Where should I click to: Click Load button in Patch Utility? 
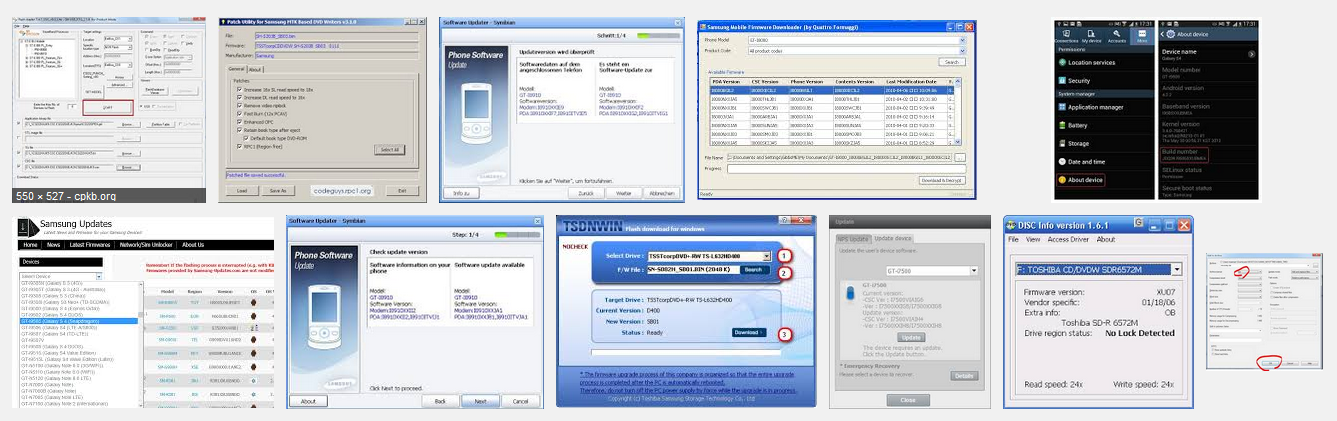point(242,190)
